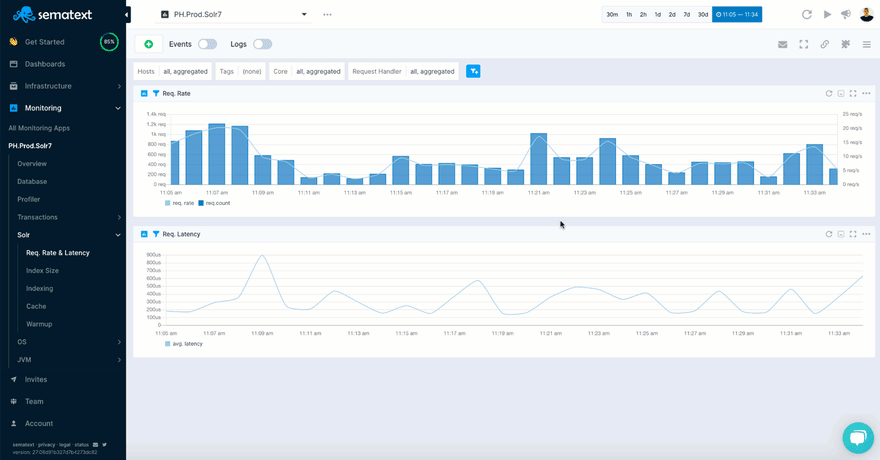Refresh the Req. Rate chart
Viewport: 880px width, 460px height.
point(828,93)
